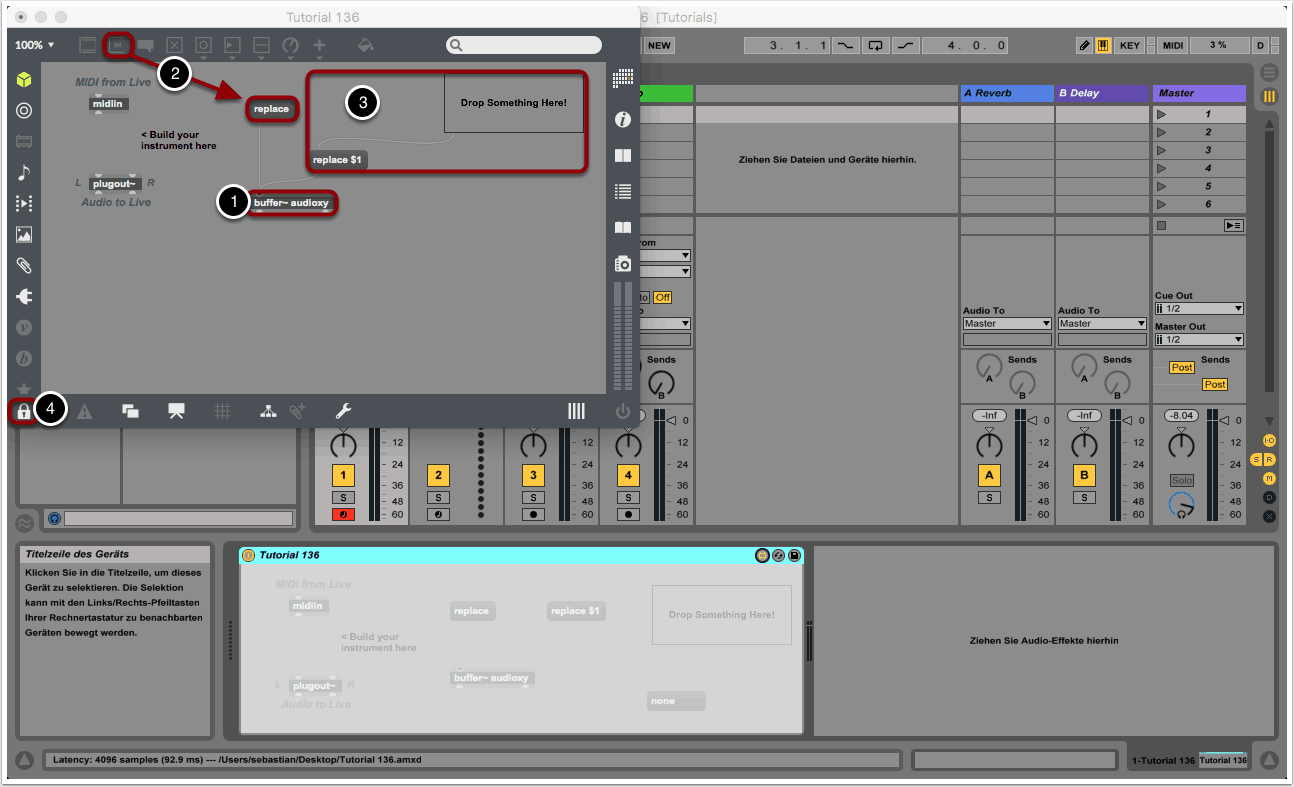
Task: Toggle the Monitor Off button
Action: tap(663, 297)
